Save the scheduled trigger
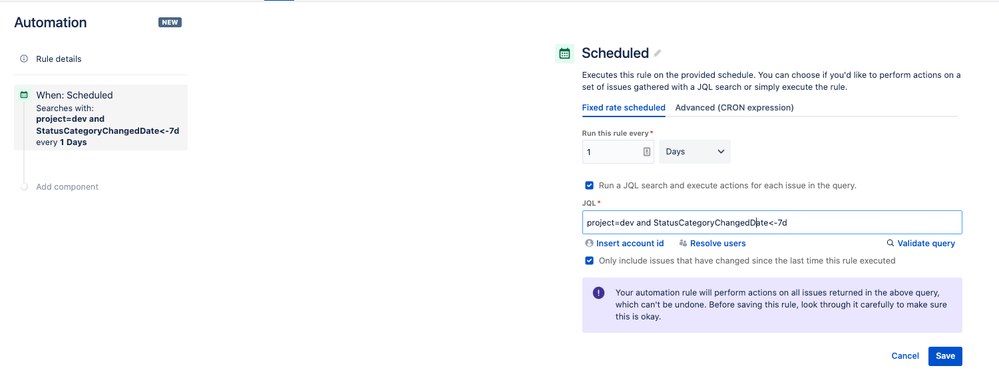This screenshot has width=999, height=386. [x=945, y=356]
